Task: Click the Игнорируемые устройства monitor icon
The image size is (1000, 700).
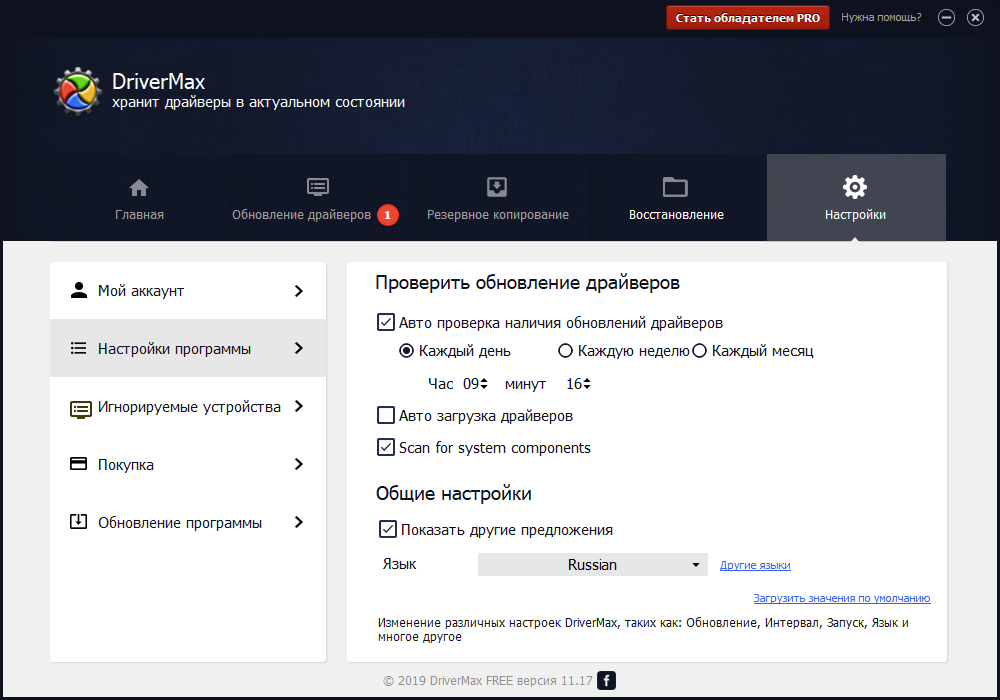Action: click(x=80, y=409)
